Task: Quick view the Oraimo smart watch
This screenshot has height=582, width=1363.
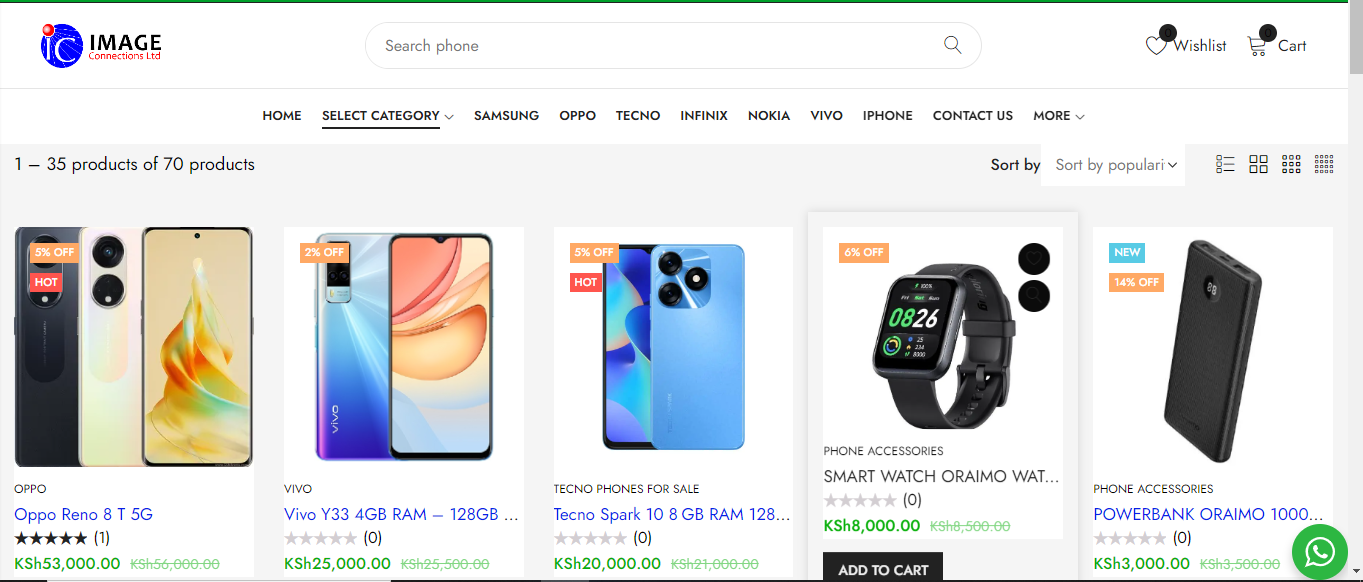Action: pyautogui.click(x=1034, y=294)
